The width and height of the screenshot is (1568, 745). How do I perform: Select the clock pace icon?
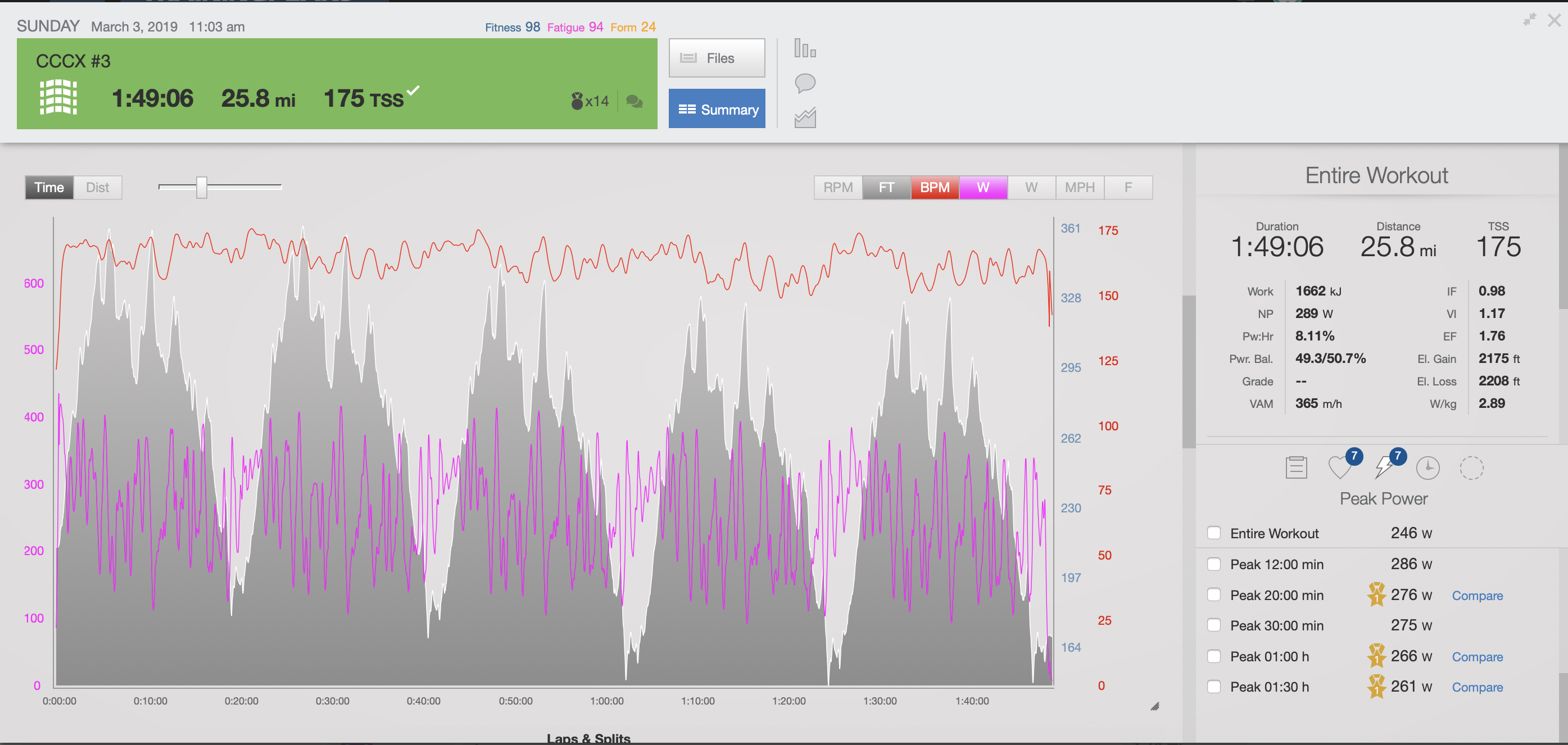click(x=1427, y=468)
